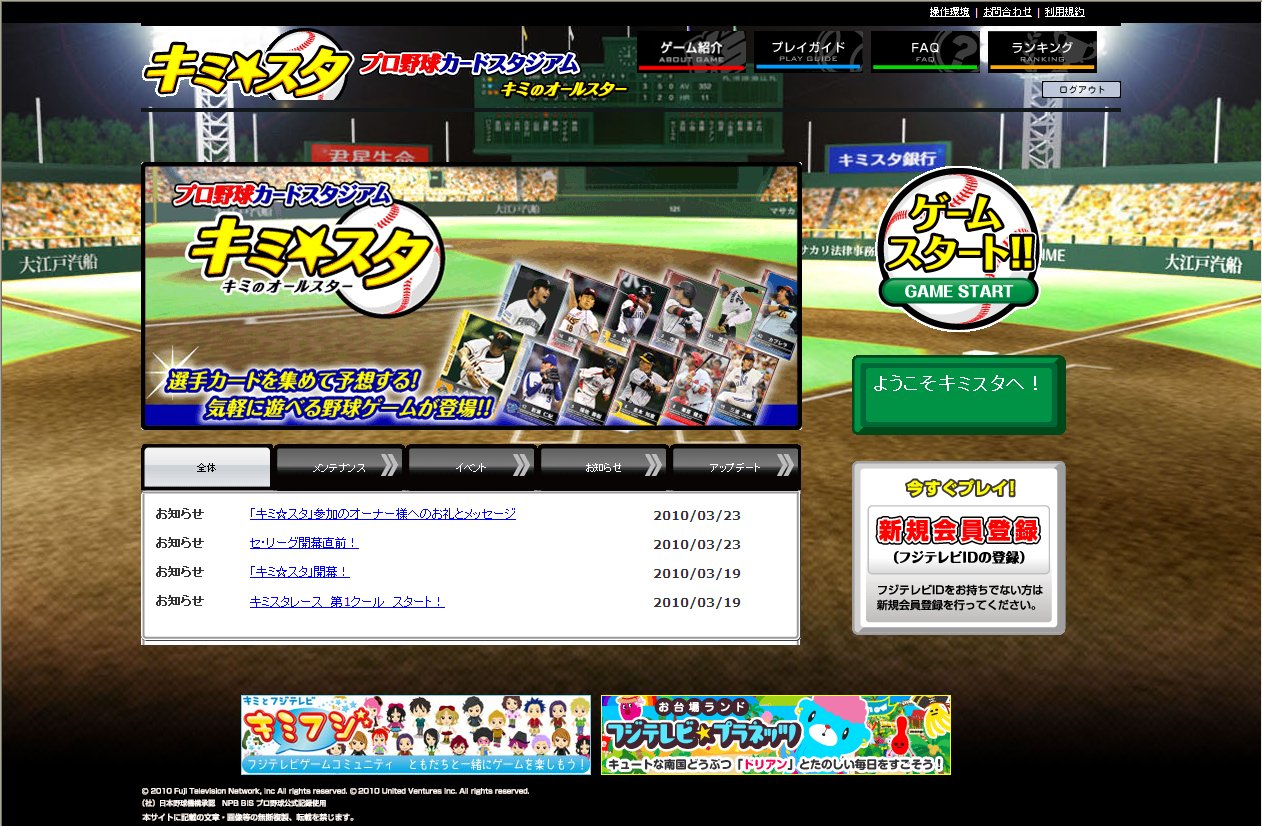Open キミスタレース 第1クール スタート！ link

(x=346, y=602)
